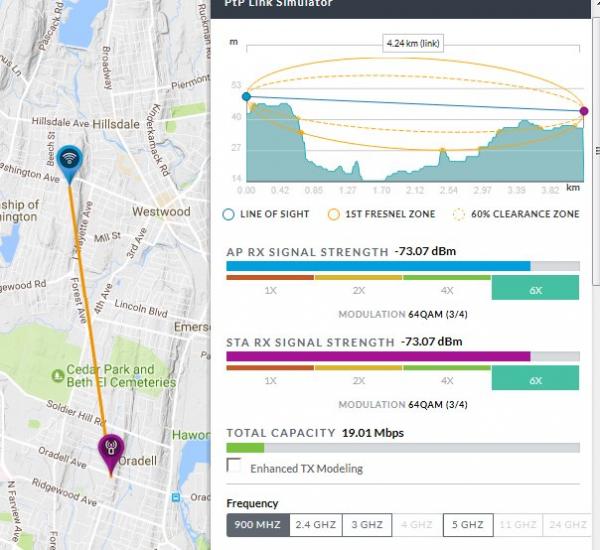Click the blue AP RX signal strength bar
This screenshot has height=550, width=600.
click(x=378, y=266)
